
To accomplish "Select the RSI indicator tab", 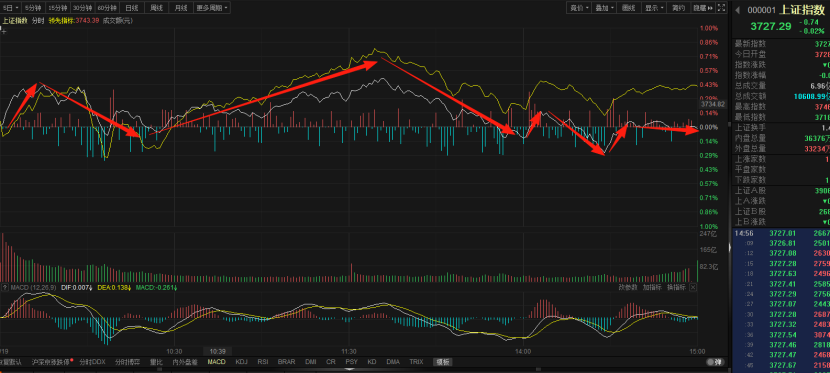I will pos(263,362).
